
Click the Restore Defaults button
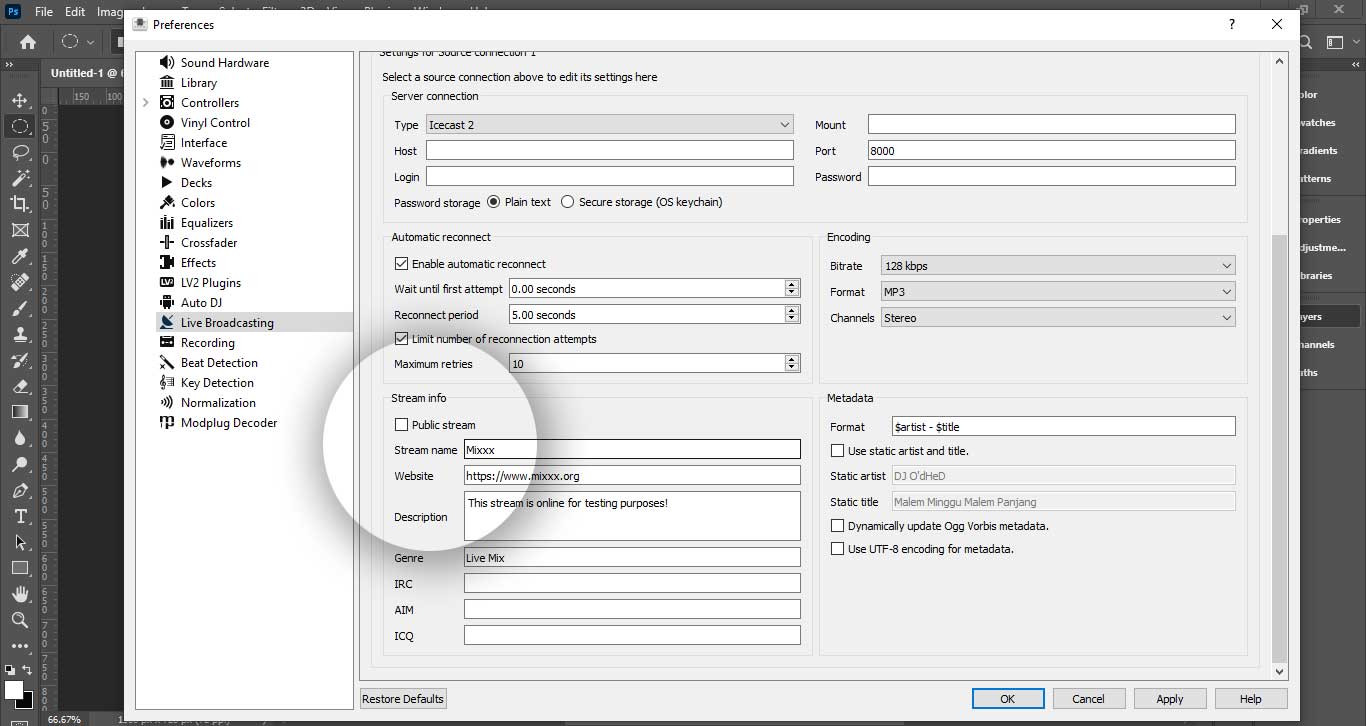403,699
